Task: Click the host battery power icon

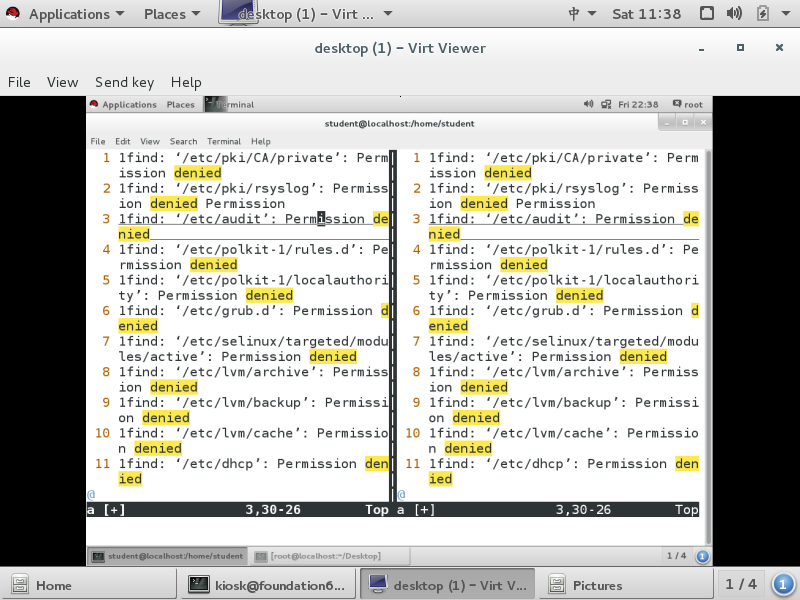Action: [763, 13]
